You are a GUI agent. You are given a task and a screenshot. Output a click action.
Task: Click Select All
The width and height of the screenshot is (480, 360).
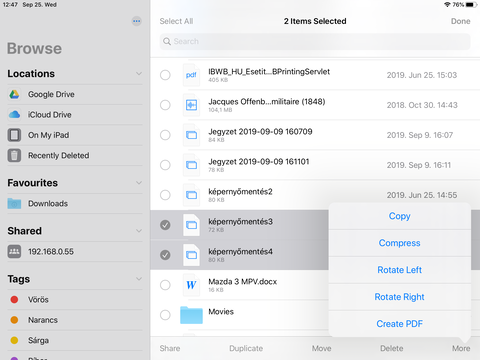tap(176, 21)
